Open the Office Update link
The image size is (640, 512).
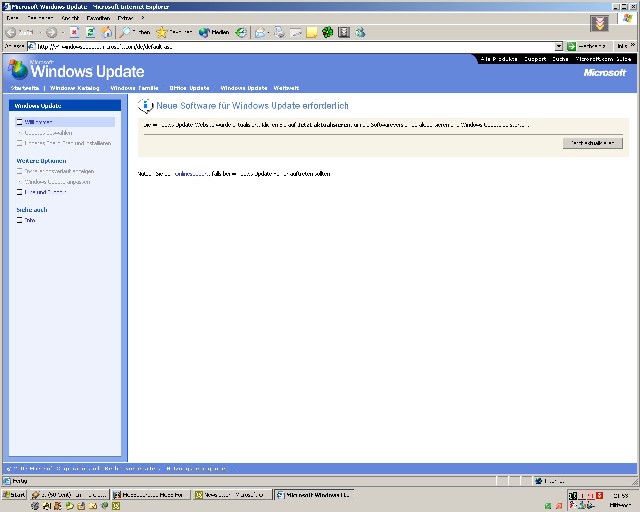(189, 88)
